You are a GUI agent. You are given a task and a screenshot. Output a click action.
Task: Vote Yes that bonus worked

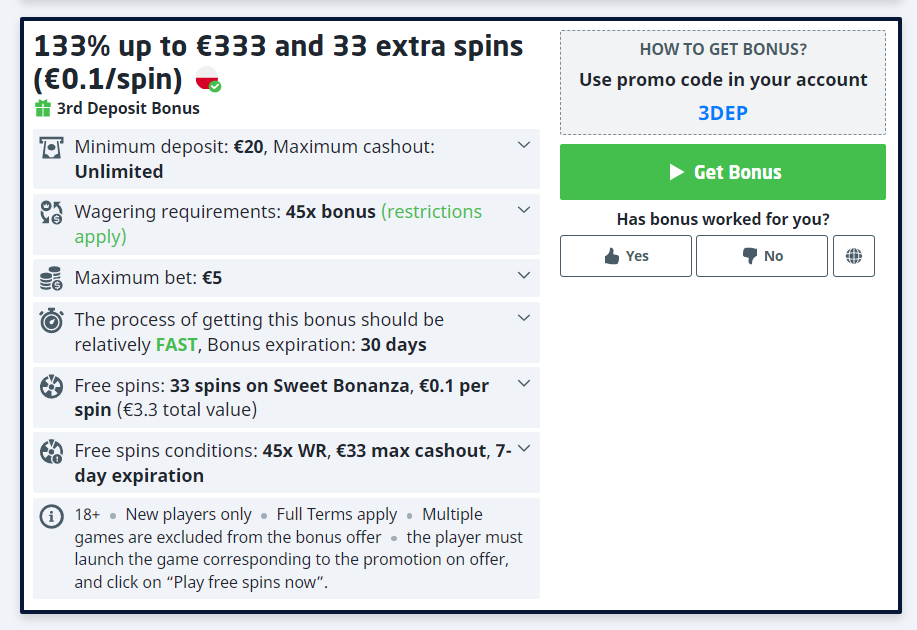(x=626, y=256)
